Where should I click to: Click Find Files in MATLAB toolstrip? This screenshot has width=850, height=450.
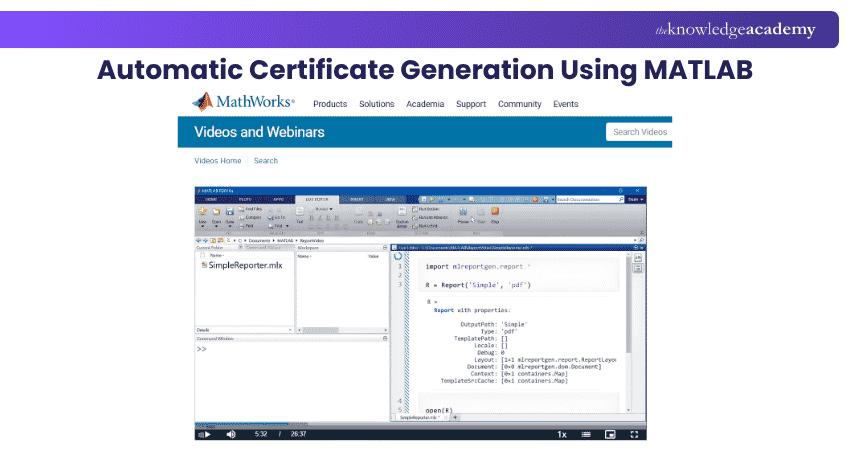[250, 209]
